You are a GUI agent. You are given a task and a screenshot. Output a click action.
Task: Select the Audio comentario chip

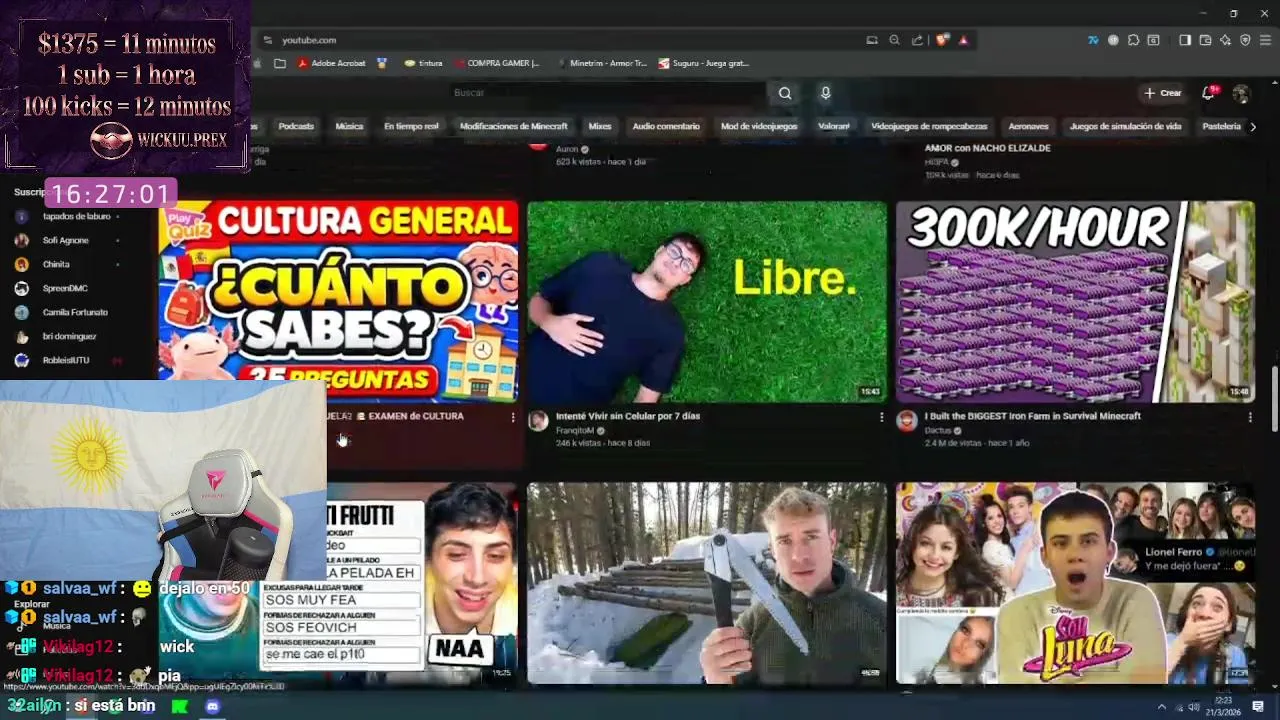pyautogui.click(x=666, y=126)
